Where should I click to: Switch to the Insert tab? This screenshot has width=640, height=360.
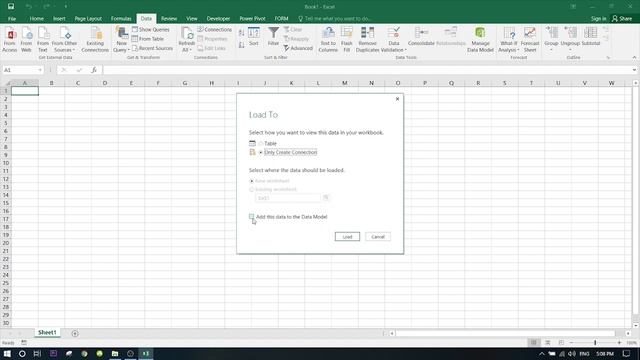(59, 18)
